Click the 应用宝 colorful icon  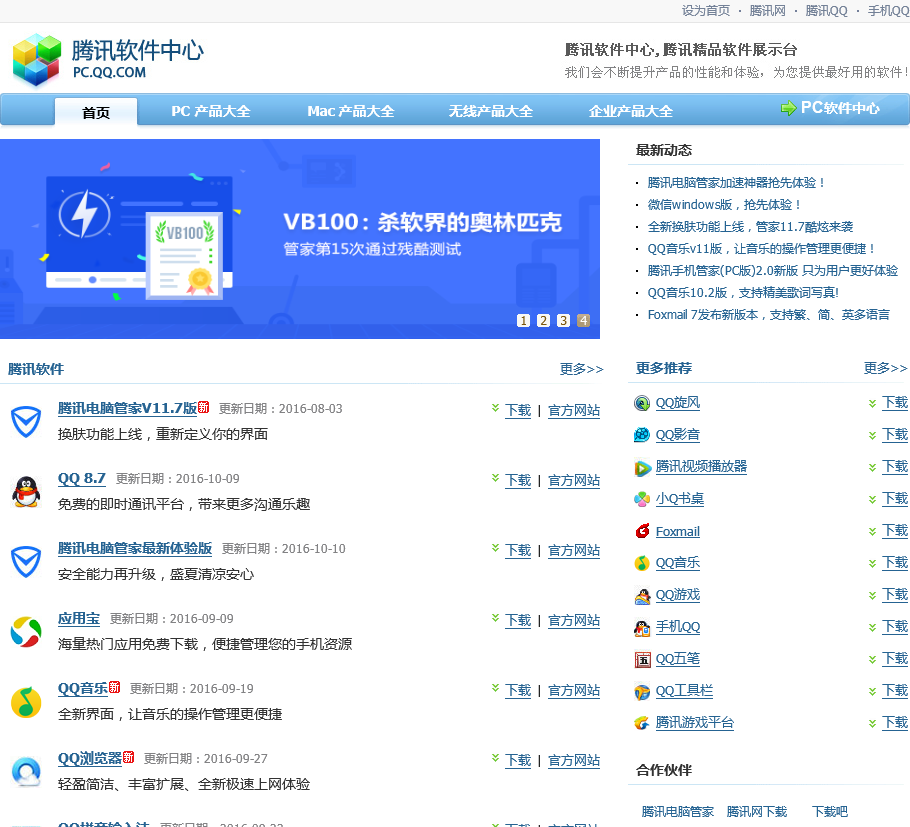pos(26,632)
